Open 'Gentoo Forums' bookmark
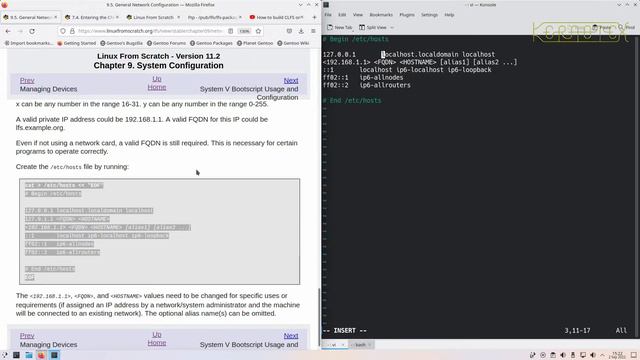Viewport: 640px width, 360px height. coord(166,43)
